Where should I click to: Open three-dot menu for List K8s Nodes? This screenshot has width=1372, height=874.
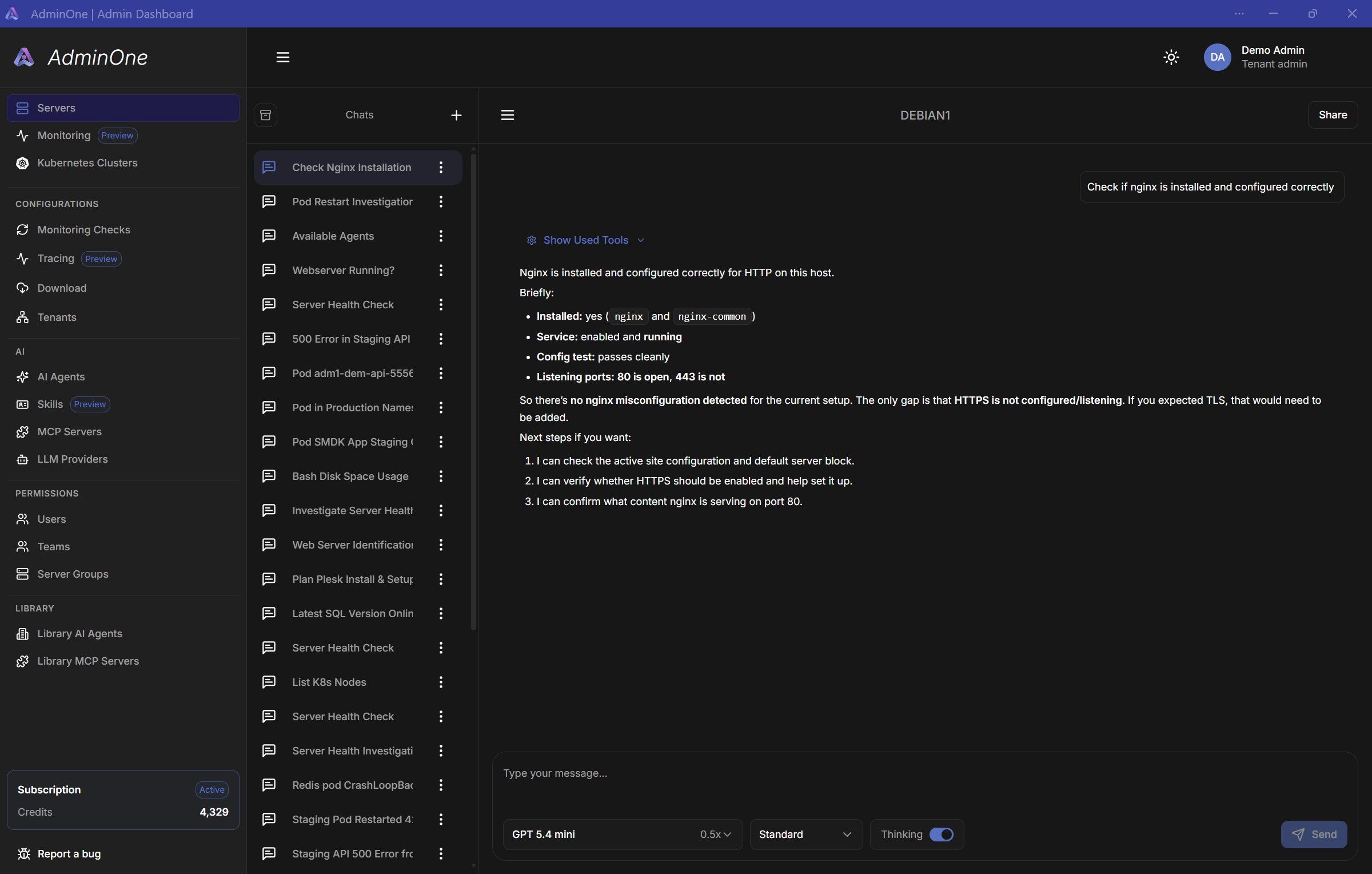(x=441, y=682)
